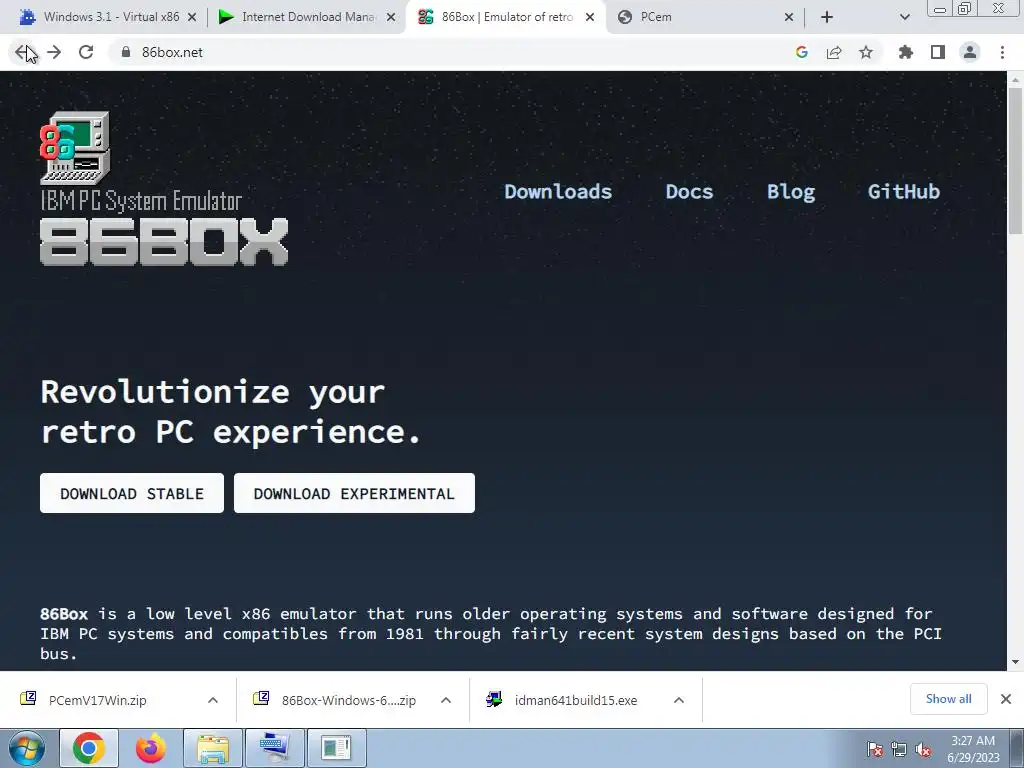This screenshot has height=768, width=1024.
Task: Click the last taskbar program icon
Action: (x=336, y=748)
